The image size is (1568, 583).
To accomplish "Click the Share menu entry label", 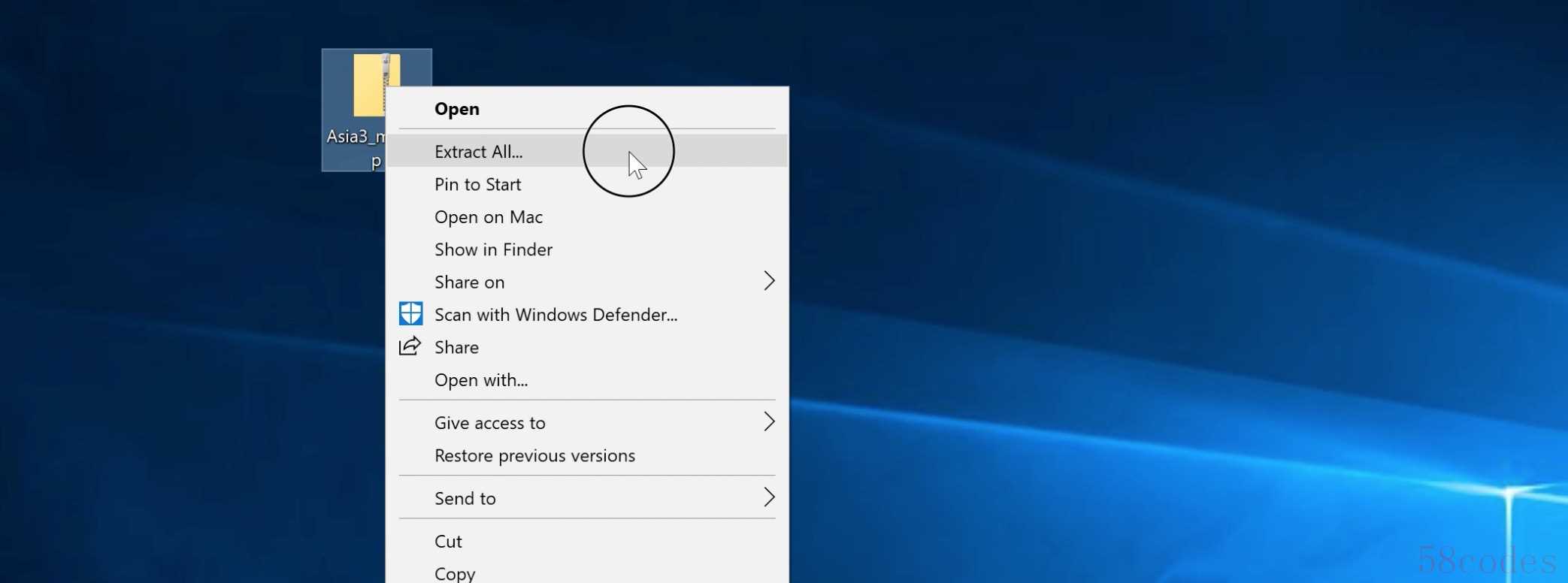I will pos(456,347).
